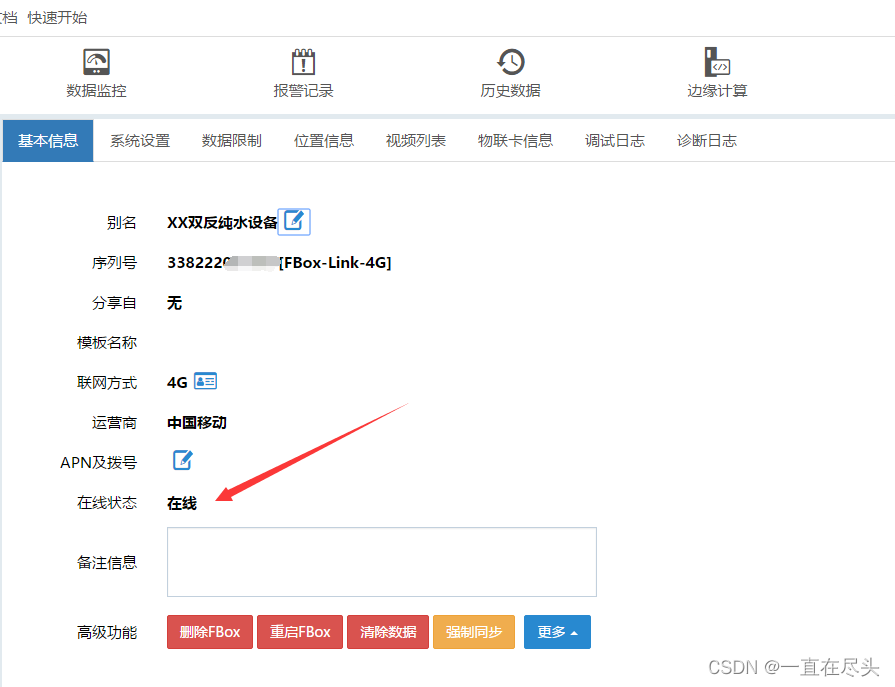The image size is (895, 687).
Task: Click the 重启FBox button
Action: coord(300,632)
